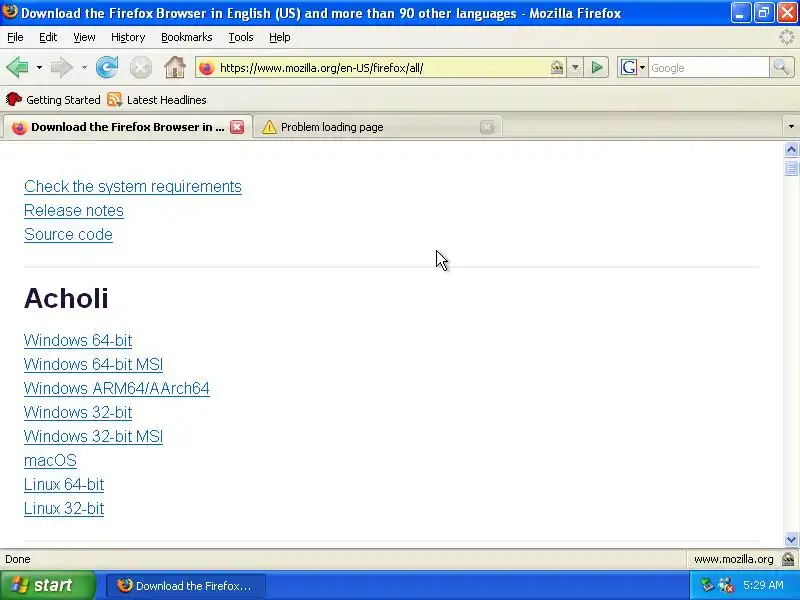Click the status bar padlock icon
The height and width of the screenshot is (600, 800).
788,559
